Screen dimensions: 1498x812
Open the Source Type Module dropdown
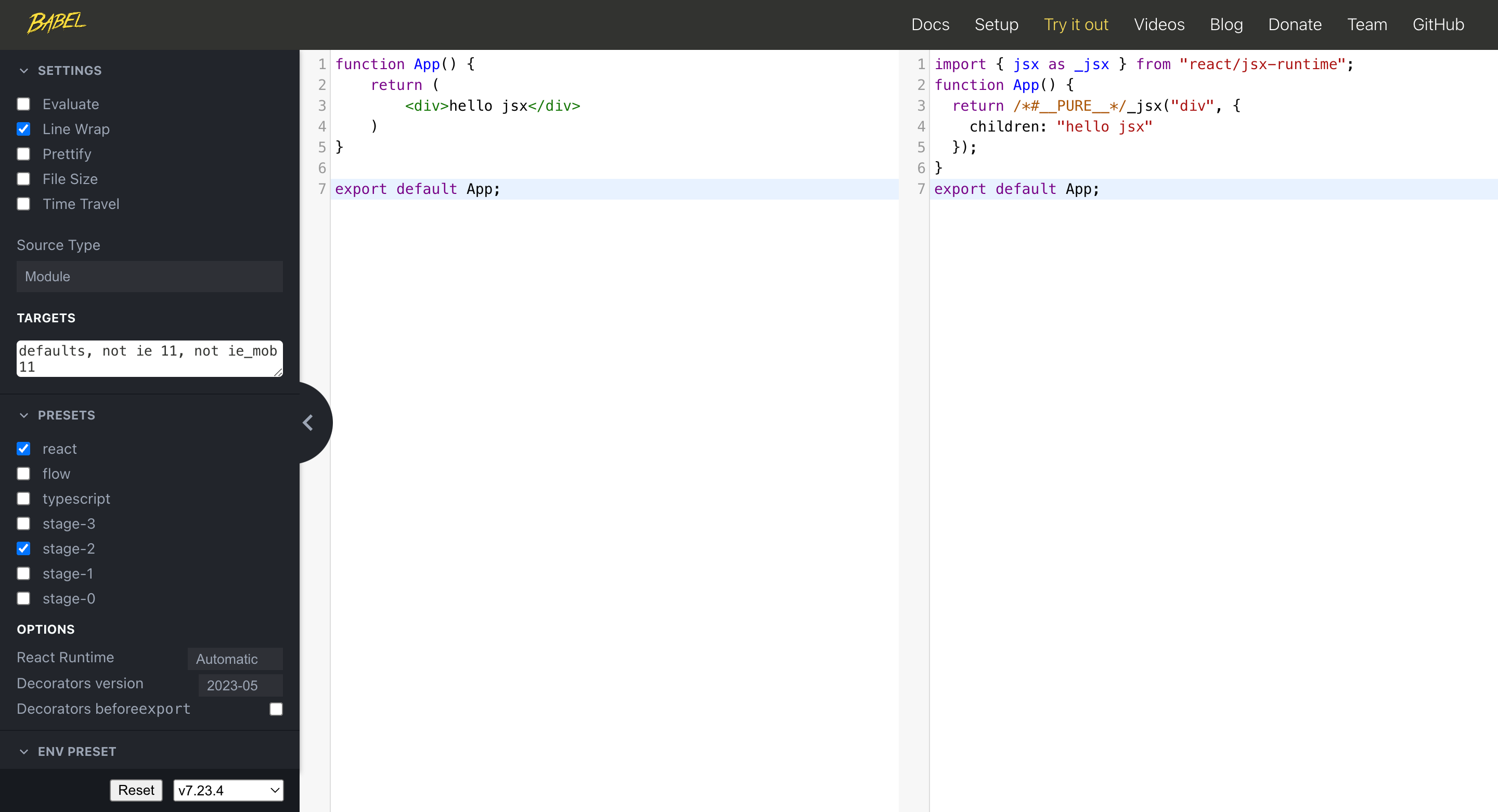[149, 277]
